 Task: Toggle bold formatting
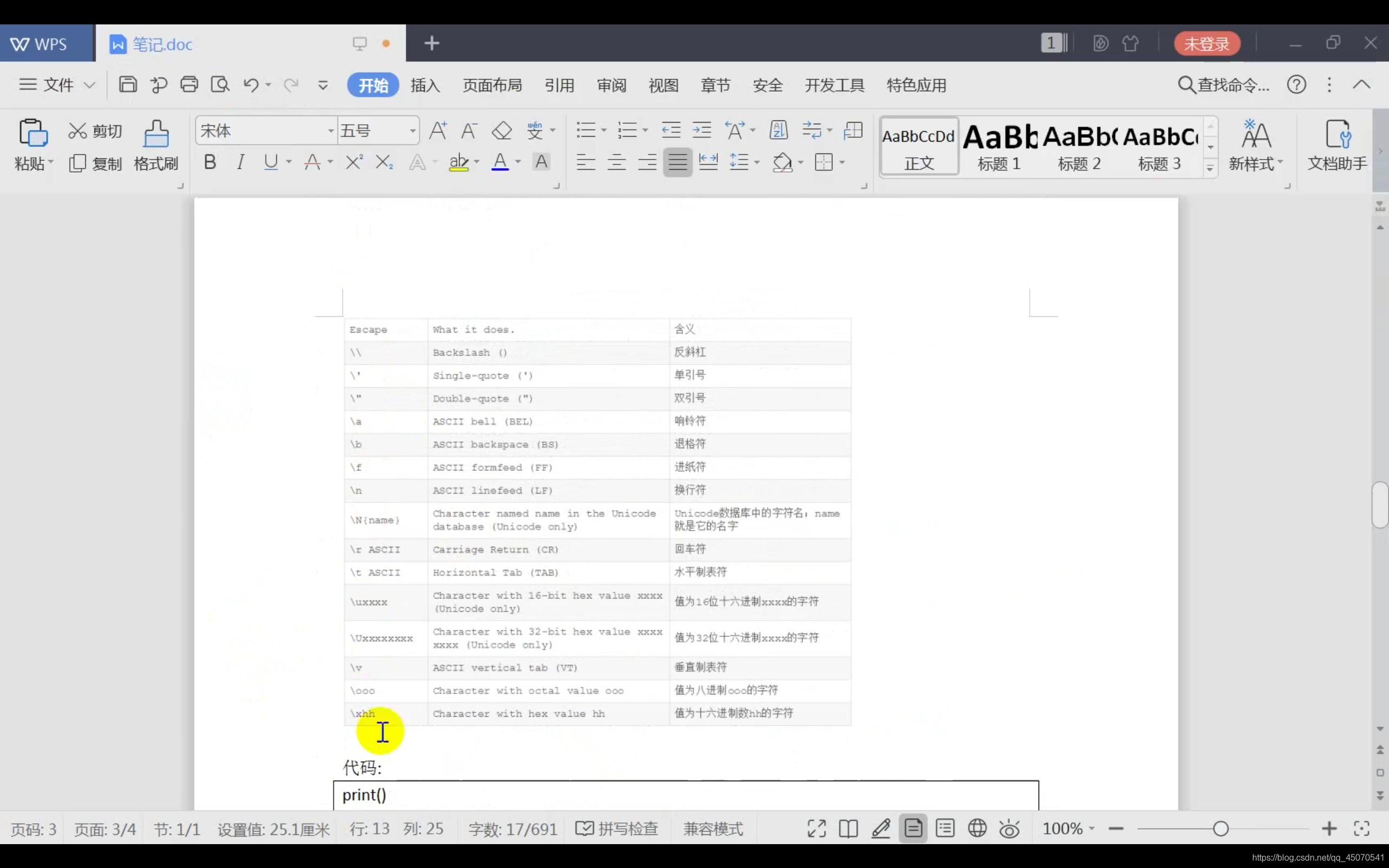tap(210, 162)
